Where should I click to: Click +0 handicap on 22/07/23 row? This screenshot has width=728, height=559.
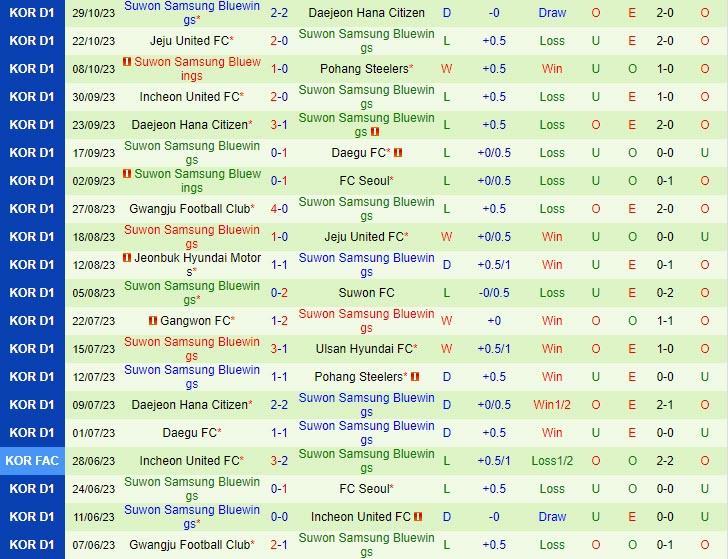point(494,321)
